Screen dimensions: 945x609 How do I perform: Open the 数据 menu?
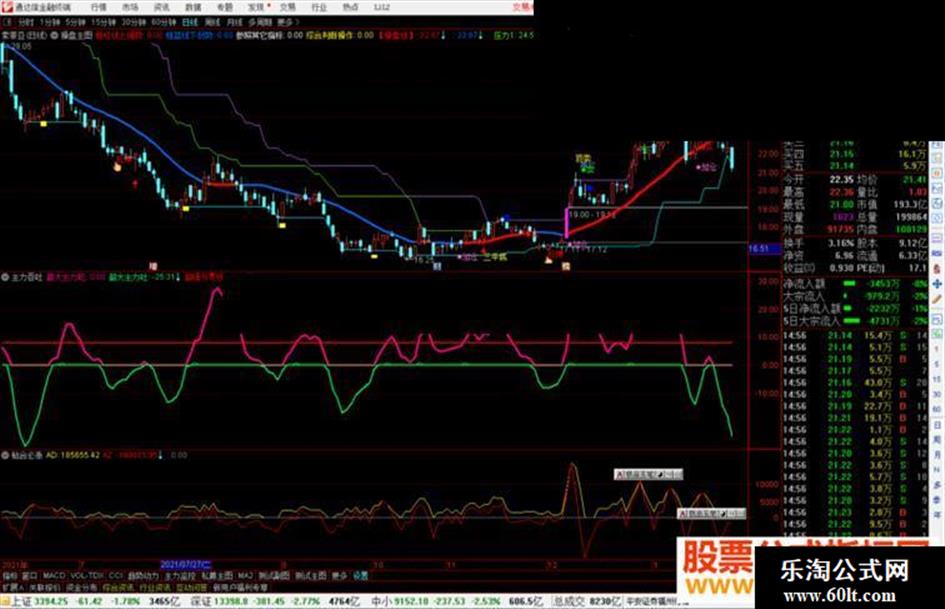point(193,7)
